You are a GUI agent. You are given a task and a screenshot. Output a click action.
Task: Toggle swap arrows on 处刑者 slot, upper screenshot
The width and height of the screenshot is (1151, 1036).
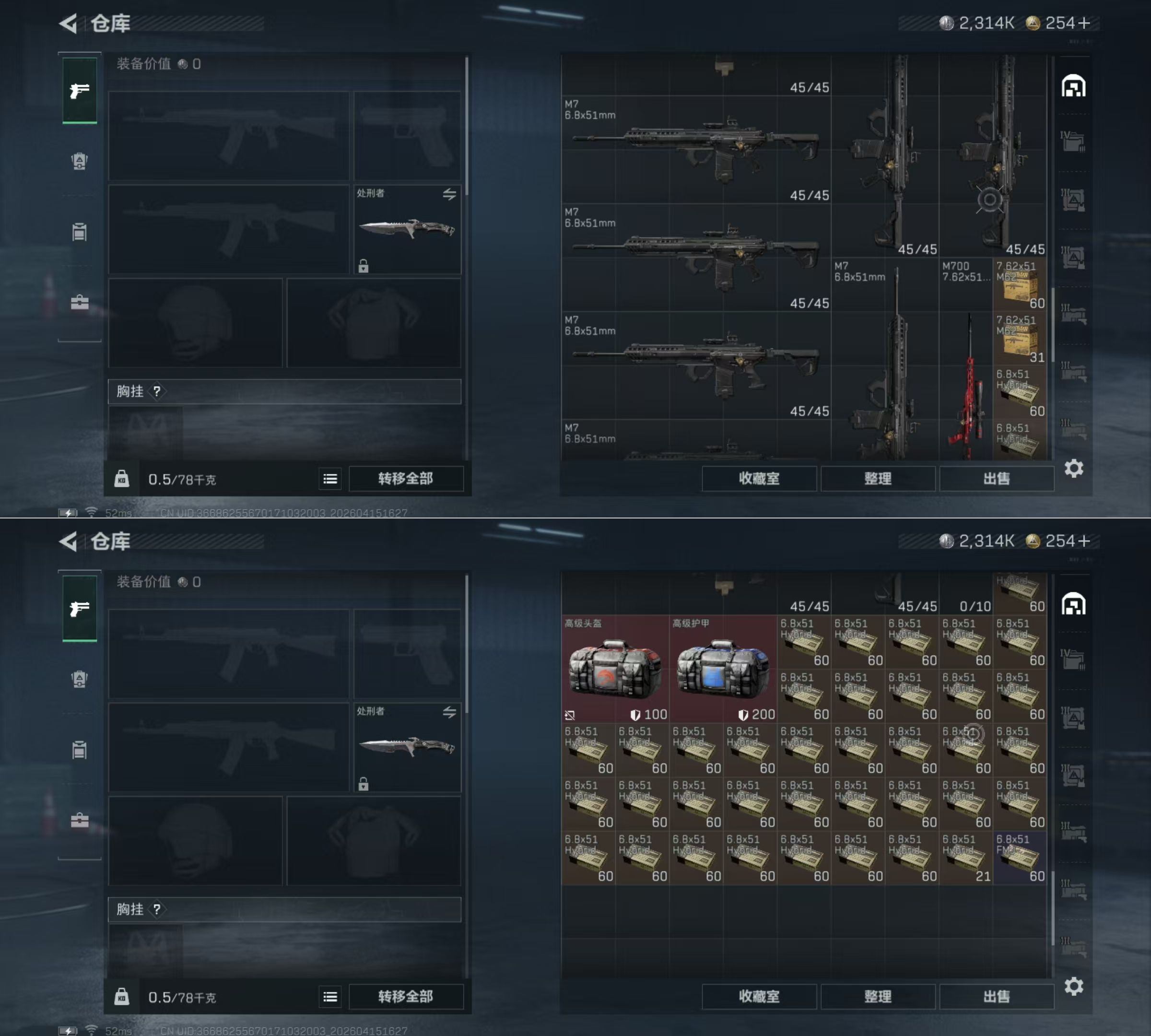[449, 194]
